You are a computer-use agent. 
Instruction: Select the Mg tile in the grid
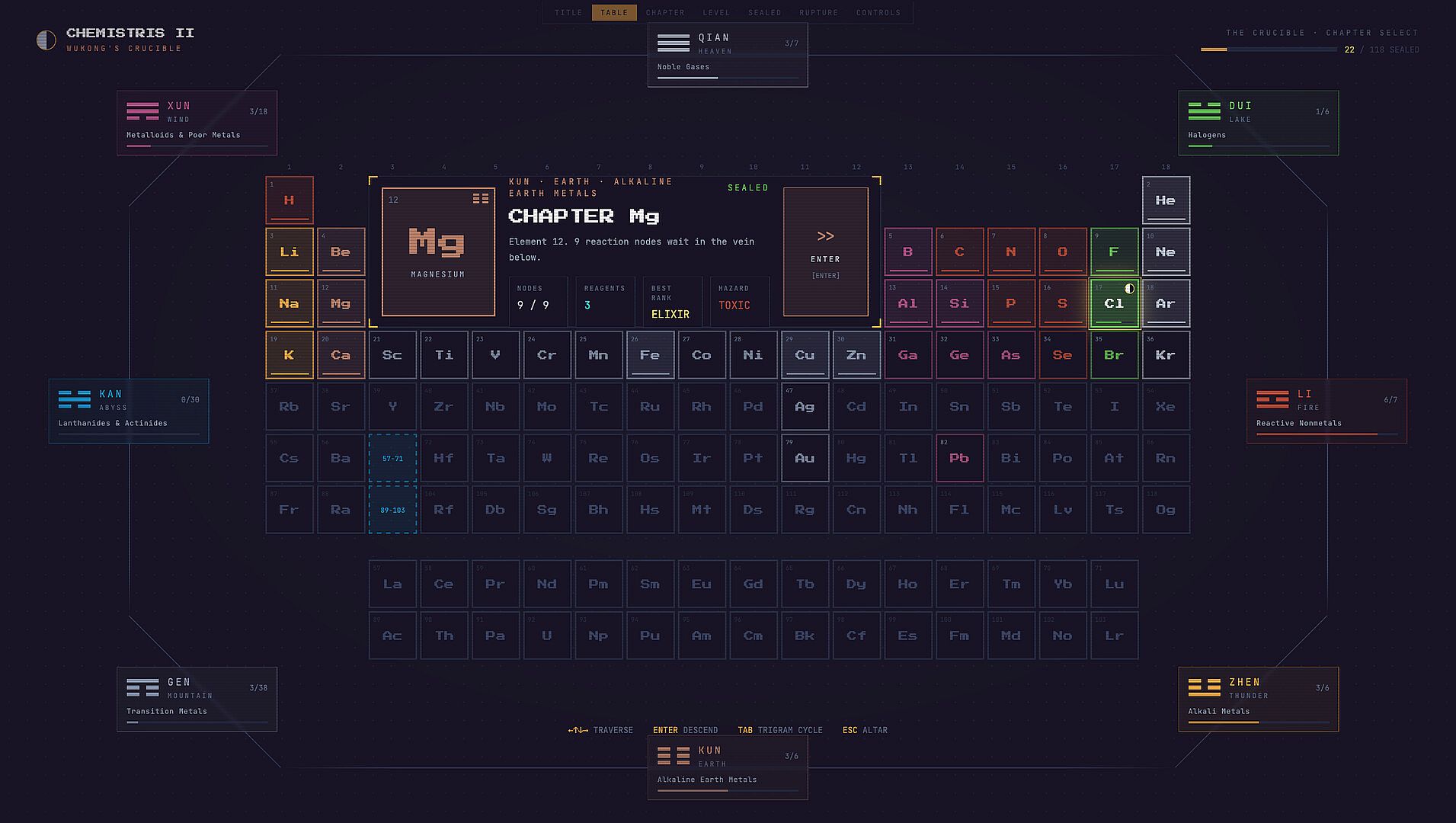click(341, 303)
